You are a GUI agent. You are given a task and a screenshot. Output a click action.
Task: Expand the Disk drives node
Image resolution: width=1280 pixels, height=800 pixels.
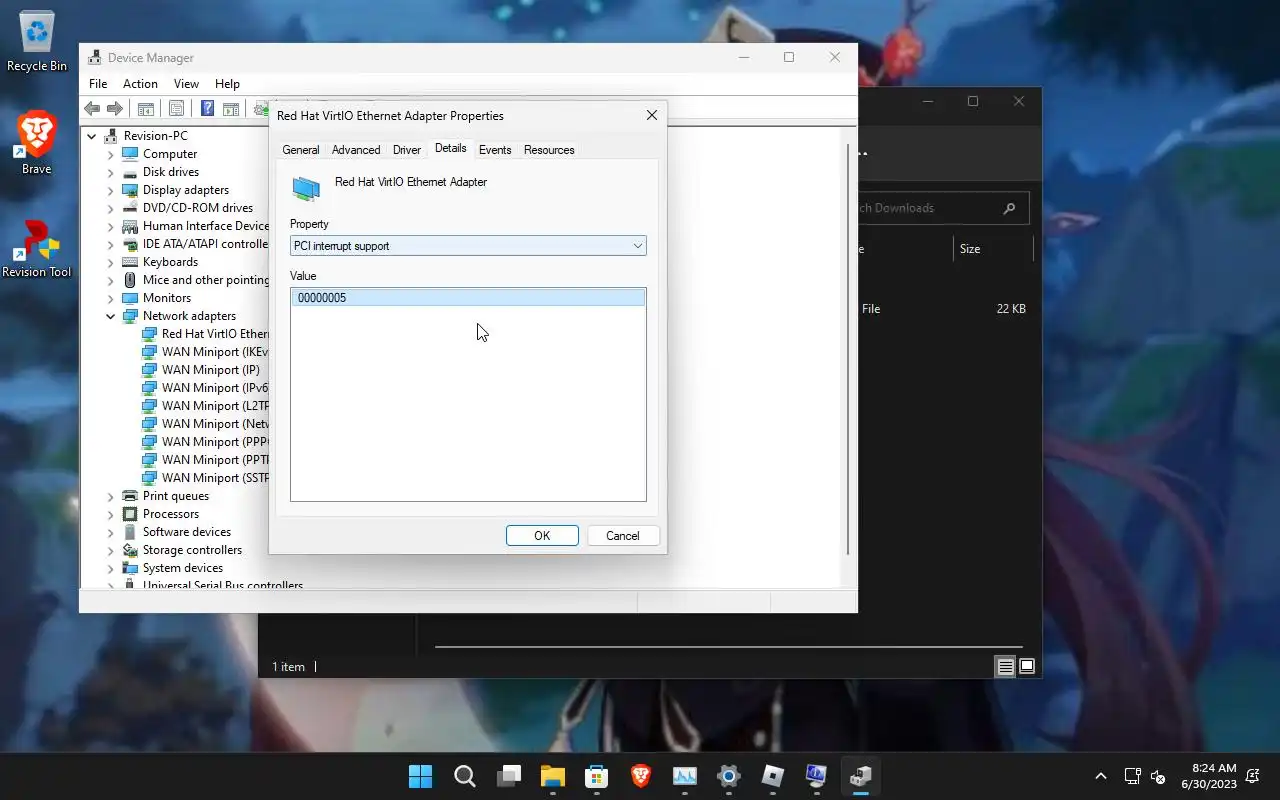coord(111,172)
